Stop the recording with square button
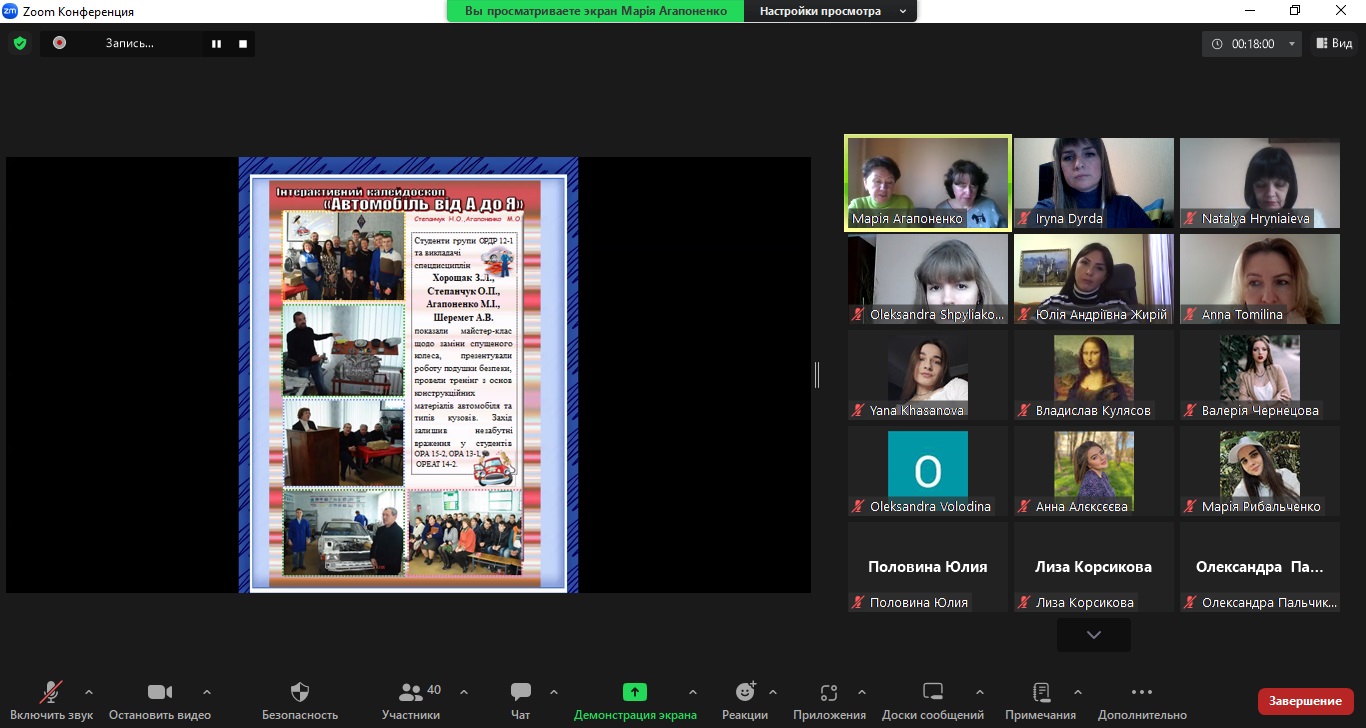The width and height of the screenshot is (1366, 728). [x=243, y=44]
